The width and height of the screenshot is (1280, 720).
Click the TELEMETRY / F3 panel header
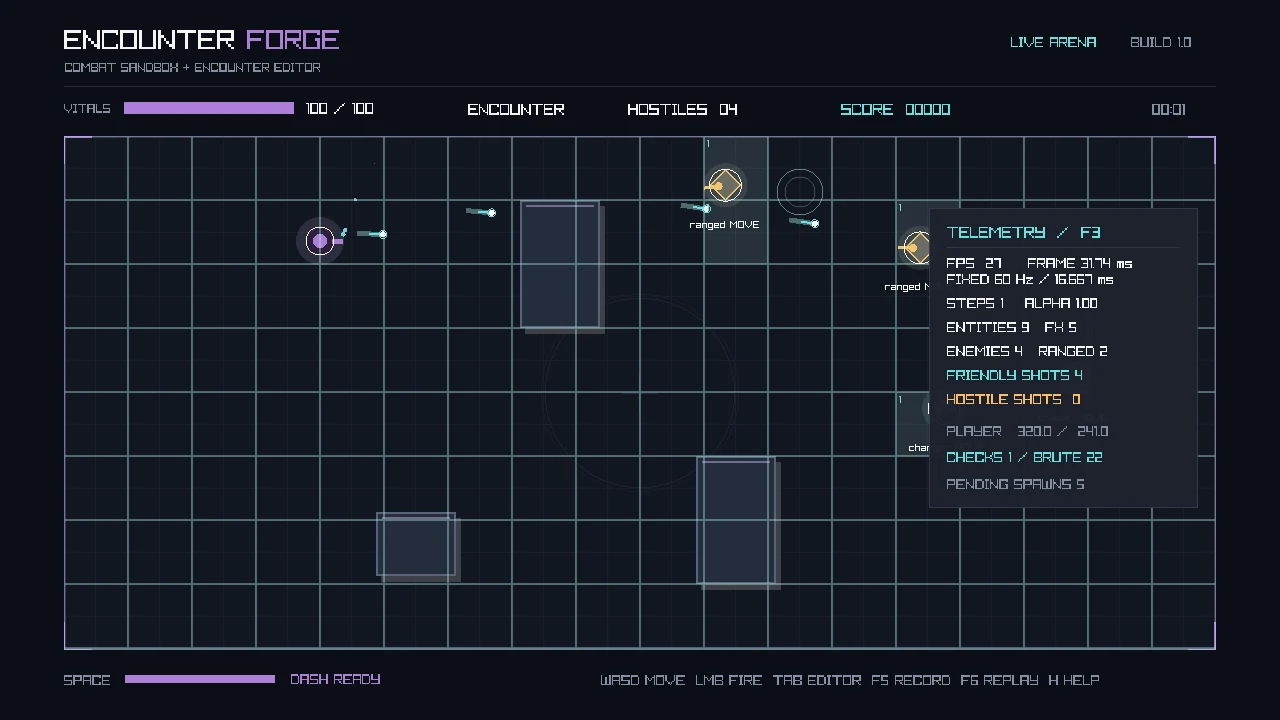click(x=1023, y=232)
